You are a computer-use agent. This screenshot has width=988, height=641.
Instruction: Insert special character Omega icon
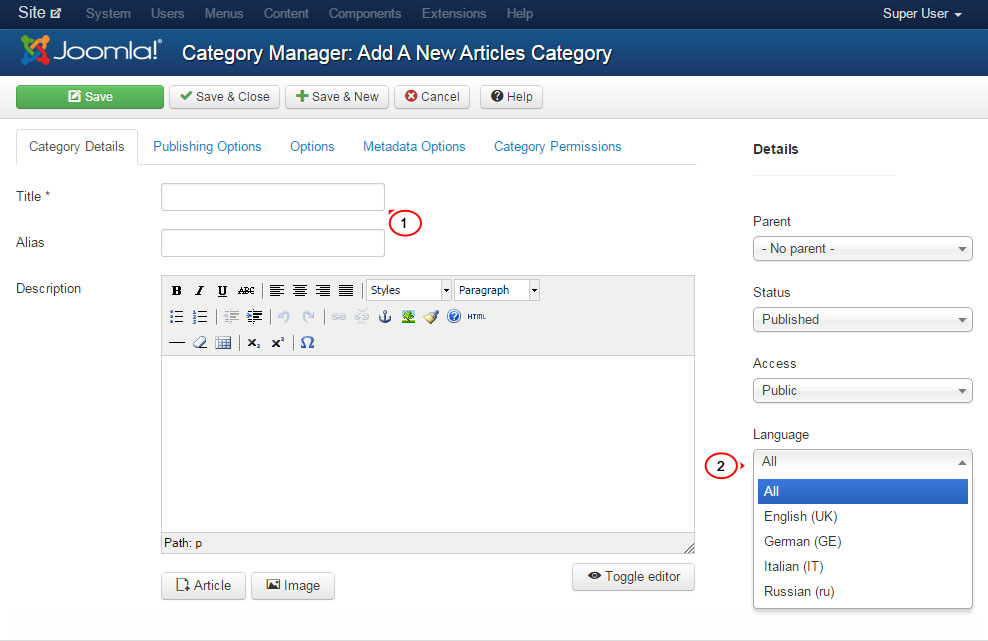tap(307, 343)
